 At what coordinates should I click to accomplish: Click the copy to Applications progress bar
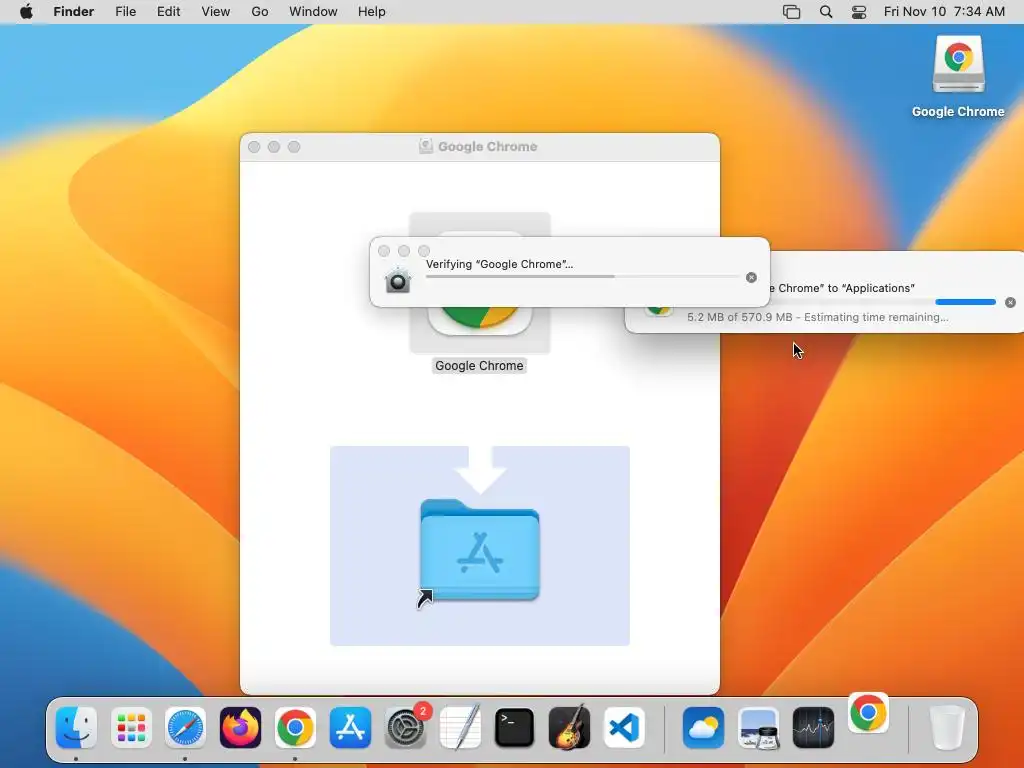click(883, 302)
